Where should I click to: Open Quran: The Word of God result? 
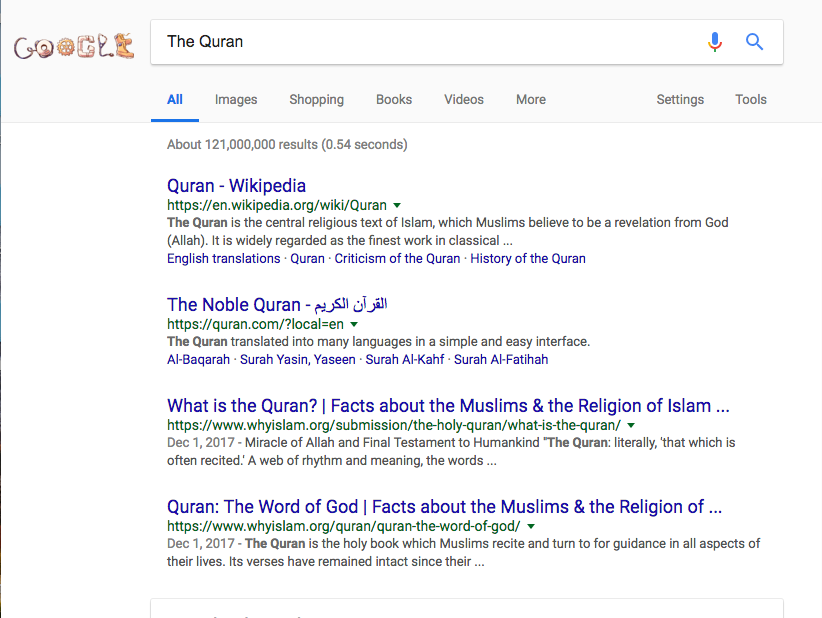coord(445,507)
